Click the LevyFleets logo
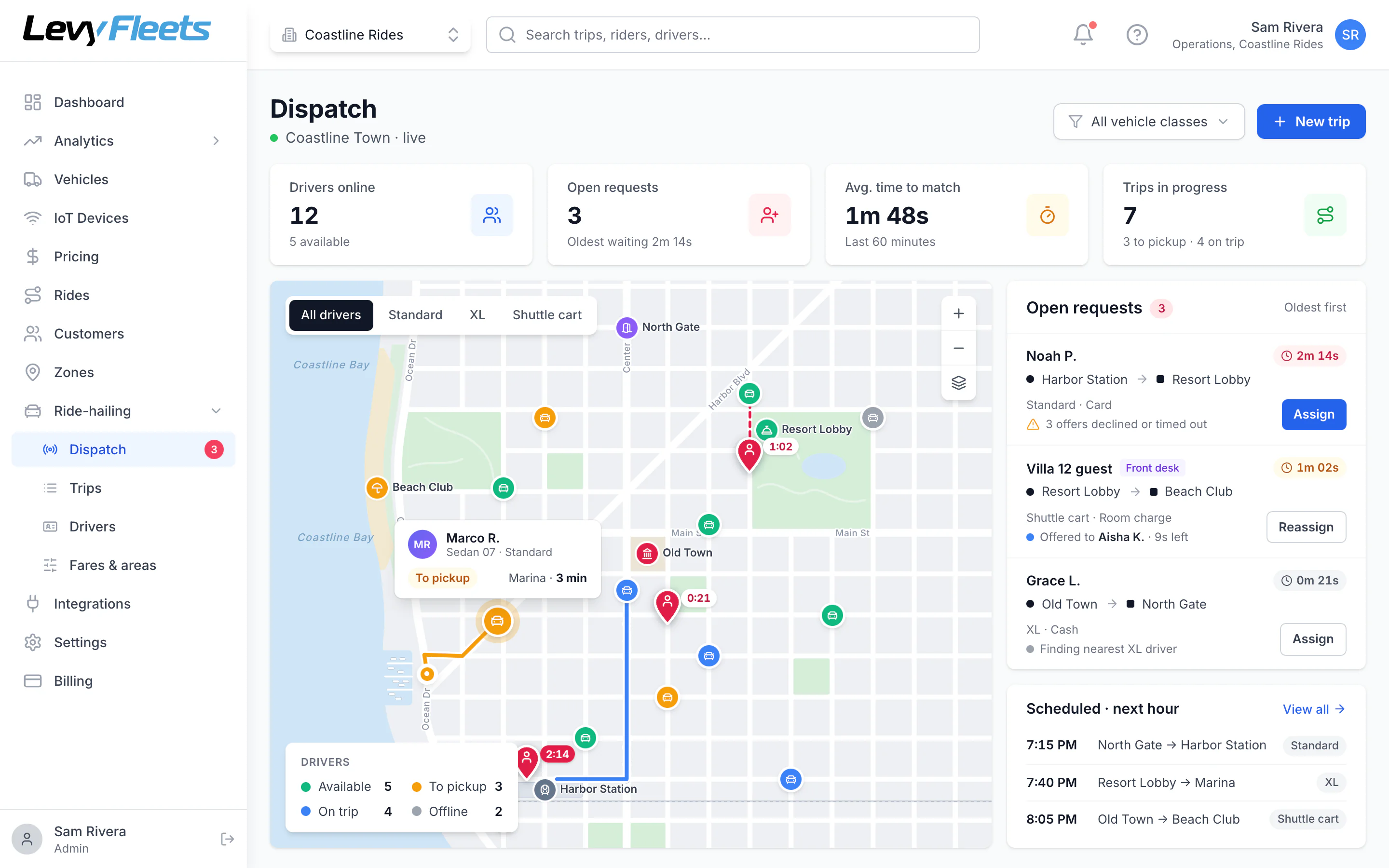Viewport: 1389px width, 868px height. (x=117, y=29)
